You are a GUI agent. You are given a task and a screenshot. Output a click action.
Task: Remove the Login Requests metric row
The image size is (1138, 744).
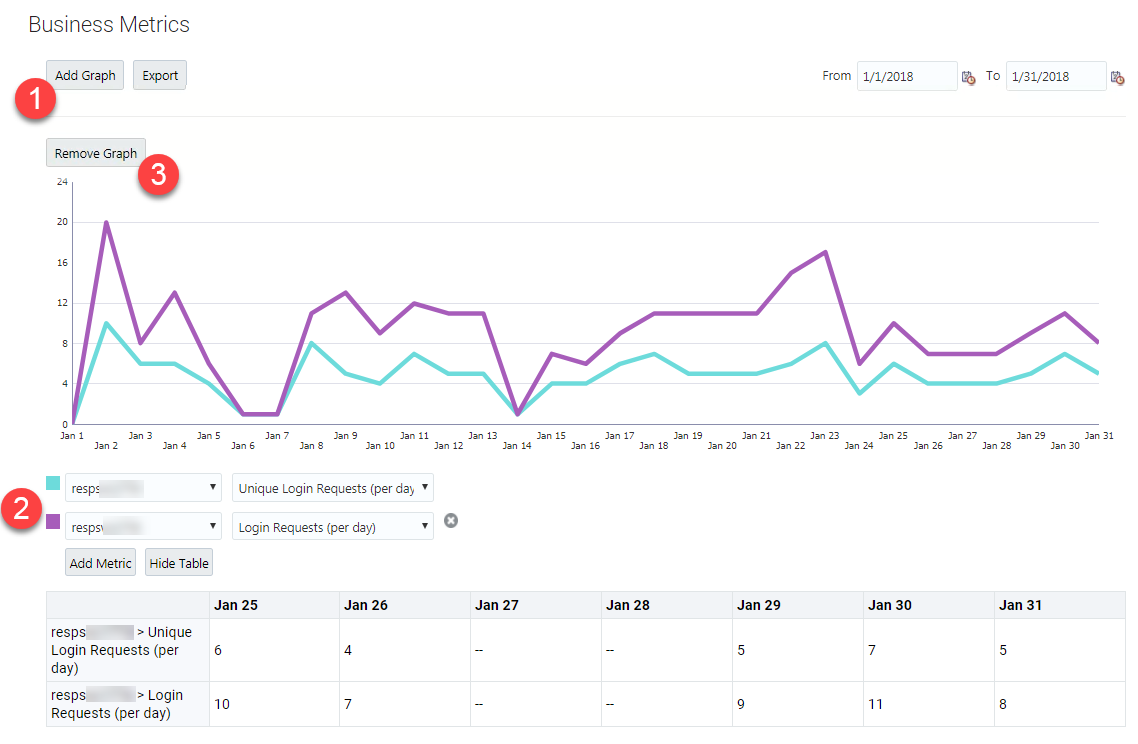[x=451, y=520]
